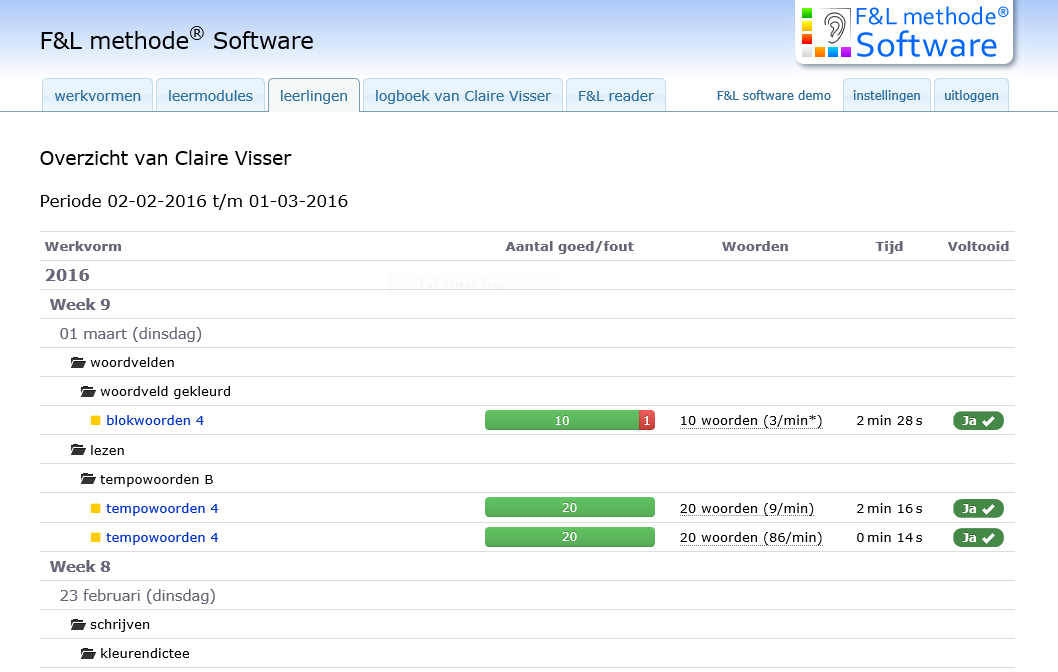This screenshot has width=1058, height=672.
Task: Click the uitloggen button
Action: (x=970, y=96)
